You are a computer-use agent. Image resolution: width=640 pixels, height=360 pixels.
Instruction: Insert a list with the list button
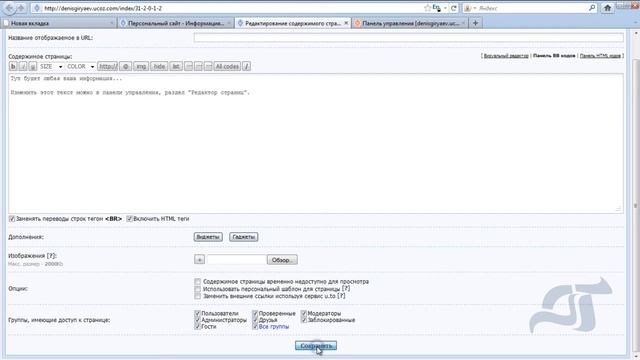pyautogui.click(x=176, y=66)
